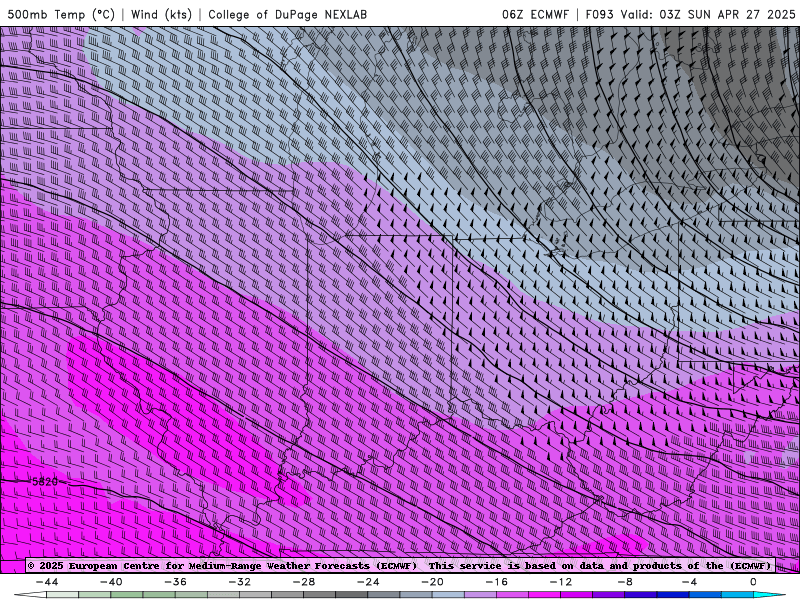The image size is (800, 600).
Task: Click the "-44" color scale label
Action: coord(47,582)
